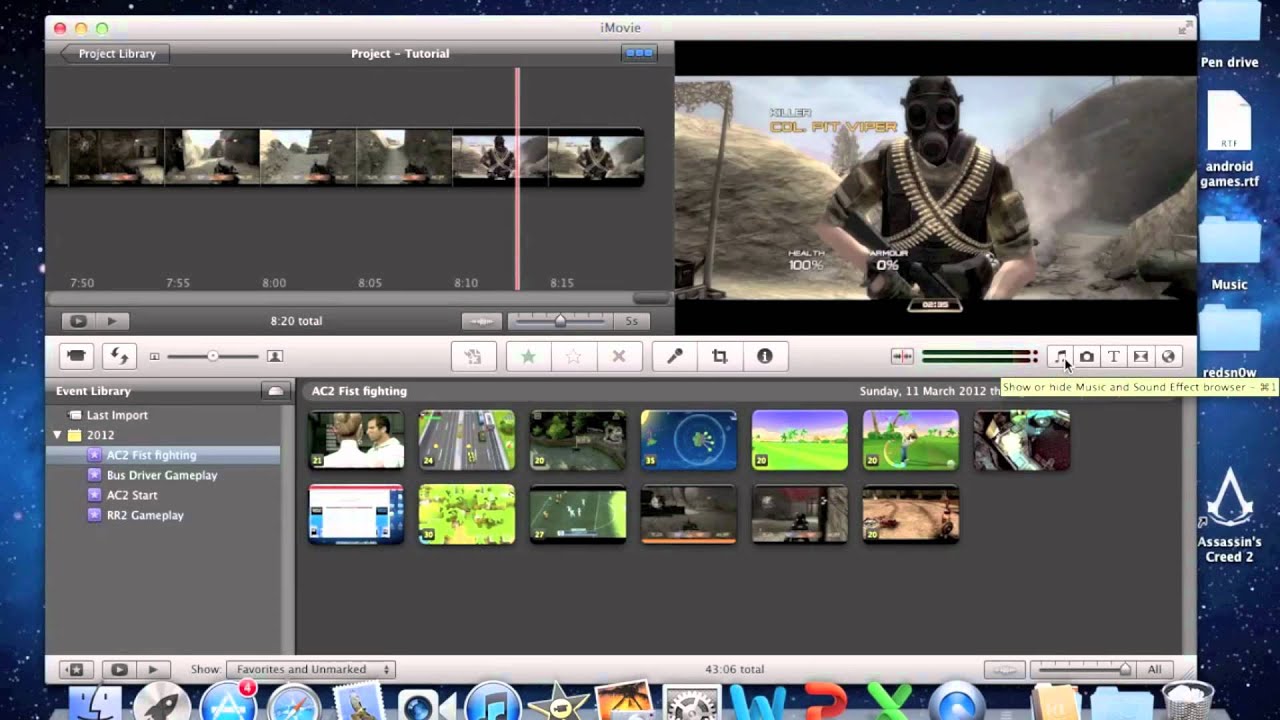The width and height of the screenshot is (1280, 720).
Task: Select the AC2 Fist fighting event
Action: coord(163,455)
